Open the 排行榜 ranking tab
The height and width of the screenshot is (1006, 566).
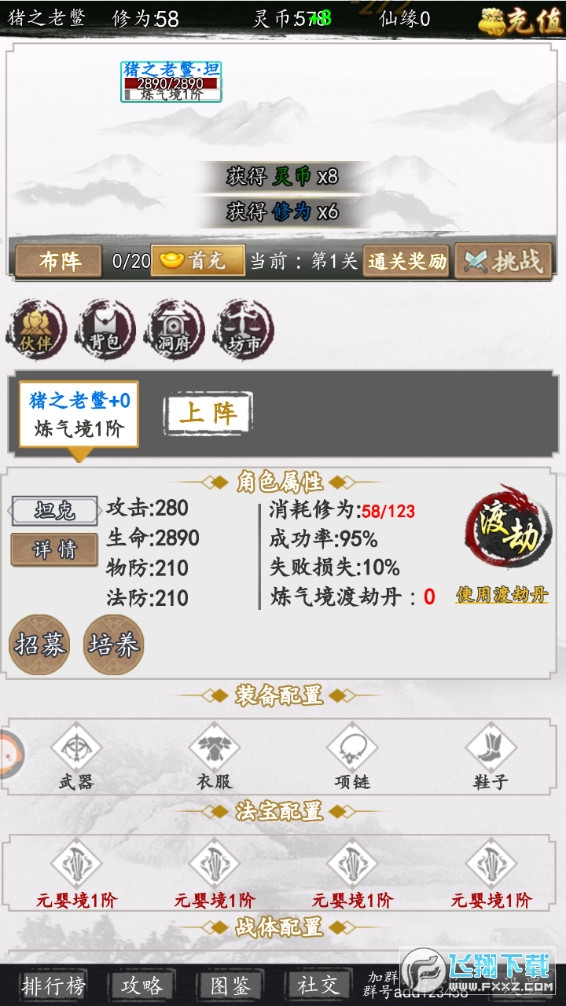pos(53,985)
